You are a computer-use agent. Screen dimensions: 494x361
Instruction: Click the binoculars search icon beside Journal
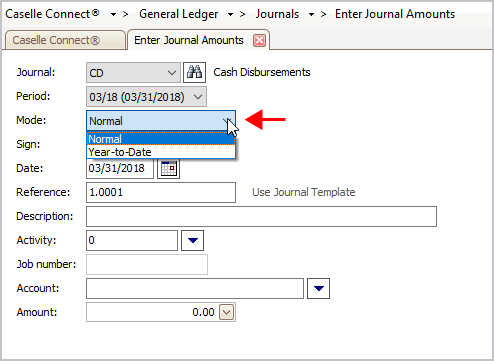pos(194,72)
